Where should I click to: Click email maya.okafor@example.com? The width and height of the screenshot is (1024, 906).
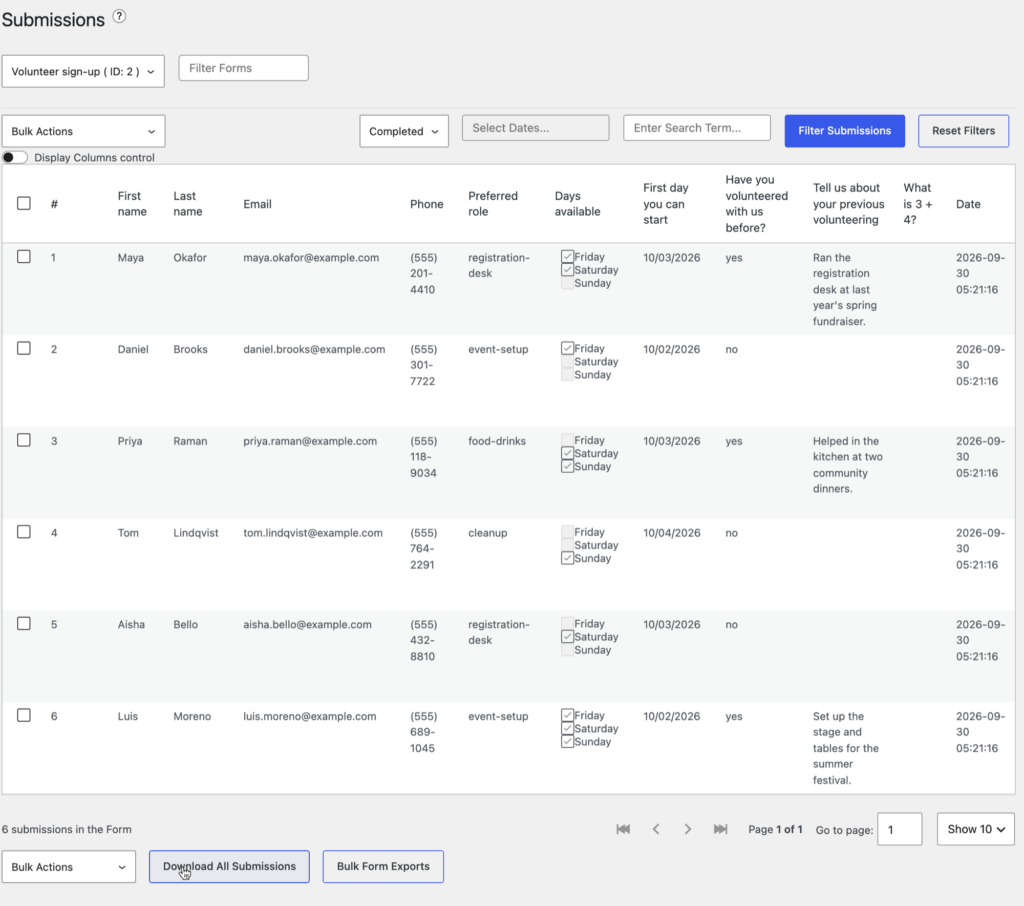coord(311,257)
